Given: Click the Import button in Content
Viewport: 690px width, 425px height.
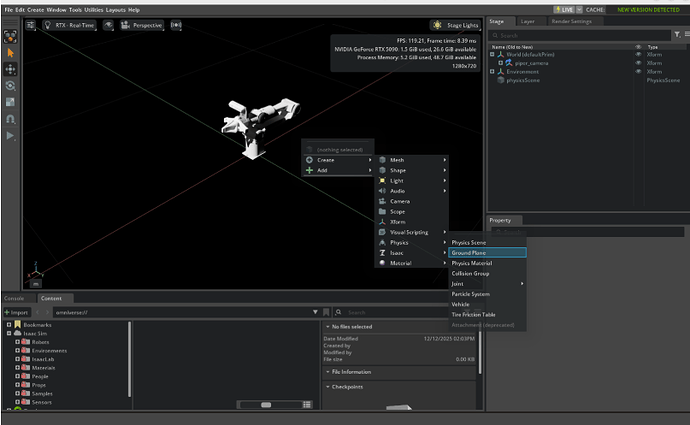Looking at the screenshot, I should 19,312.
